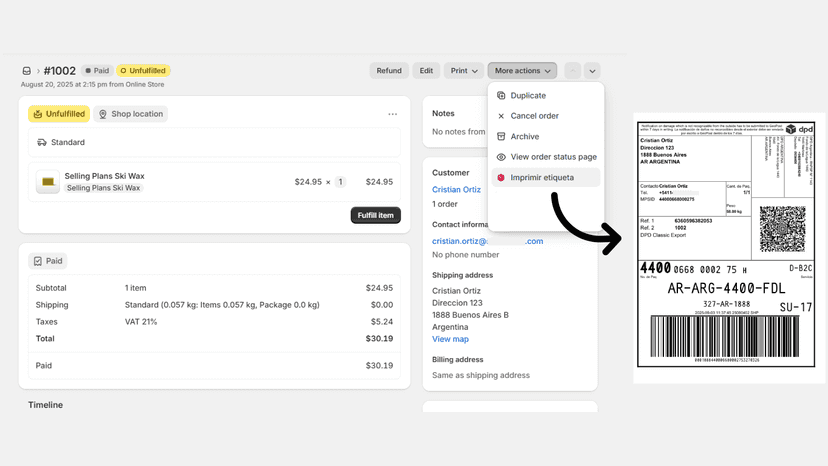This screenshot has width=828, height=466.
Task: Click the Cancel order X icon
Action: pyautogui.click(x=501, y=116)
